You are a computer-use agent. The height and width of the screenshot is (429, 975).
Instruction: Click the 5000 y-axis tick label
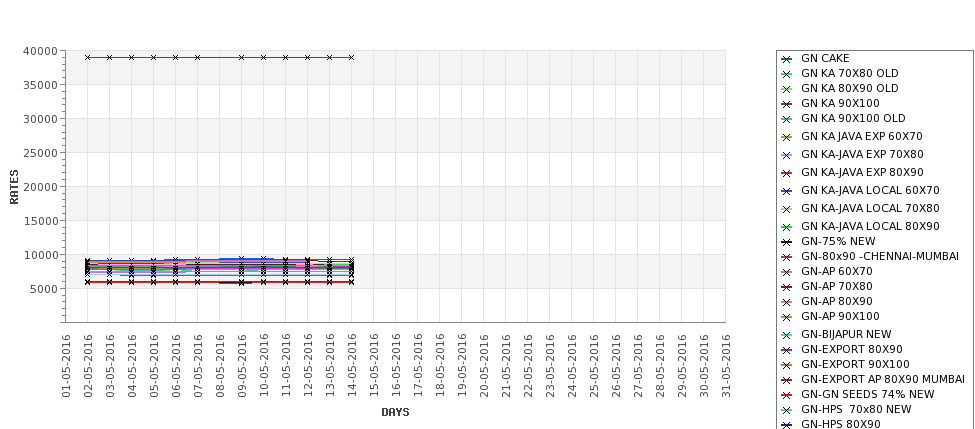44,288
